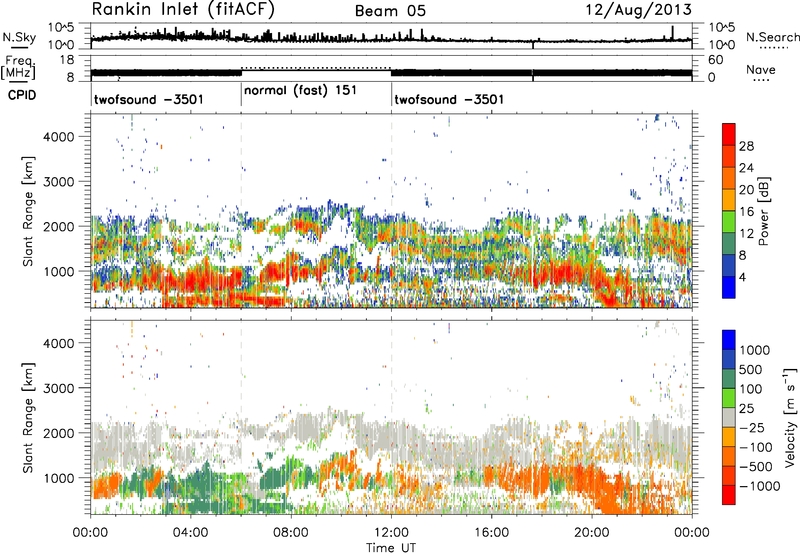Click the '-100' tick on Velocity colorbar
This screenshot has height=554, width=800.
755,447
